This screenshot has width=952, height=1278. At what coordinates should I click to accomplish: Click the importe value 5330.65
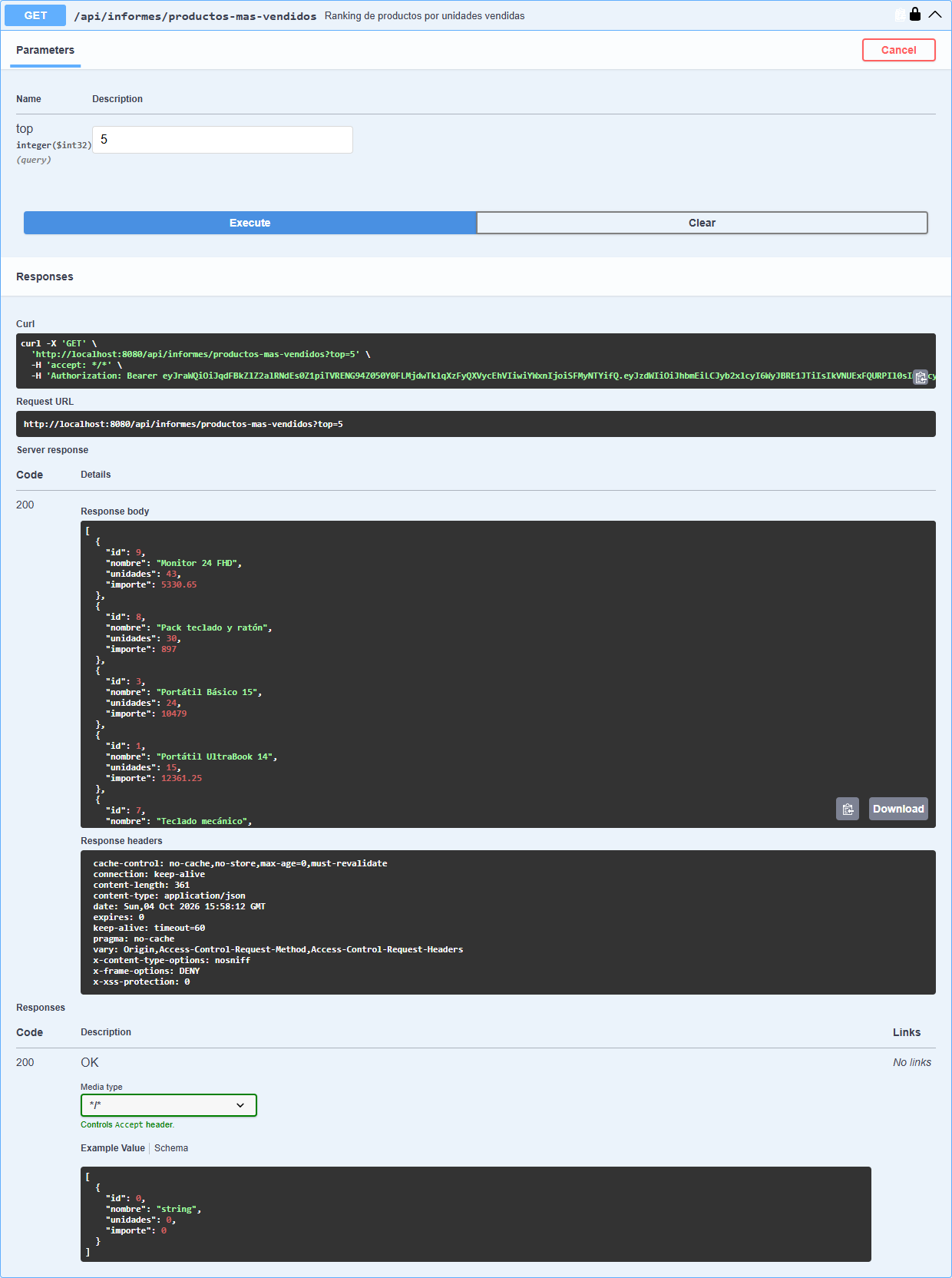pyautogui.click(x=179, y=584)
